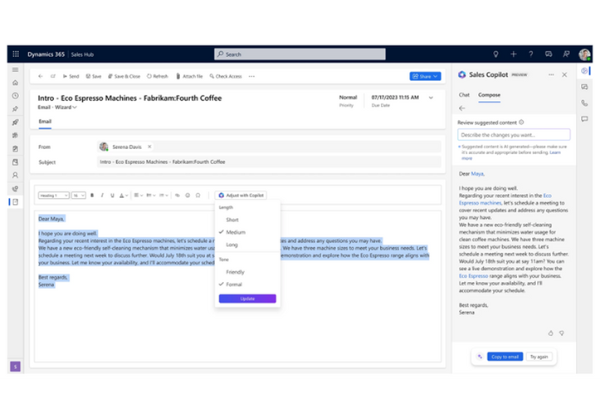Click the thumbs up feedback icon

(551, 333)
